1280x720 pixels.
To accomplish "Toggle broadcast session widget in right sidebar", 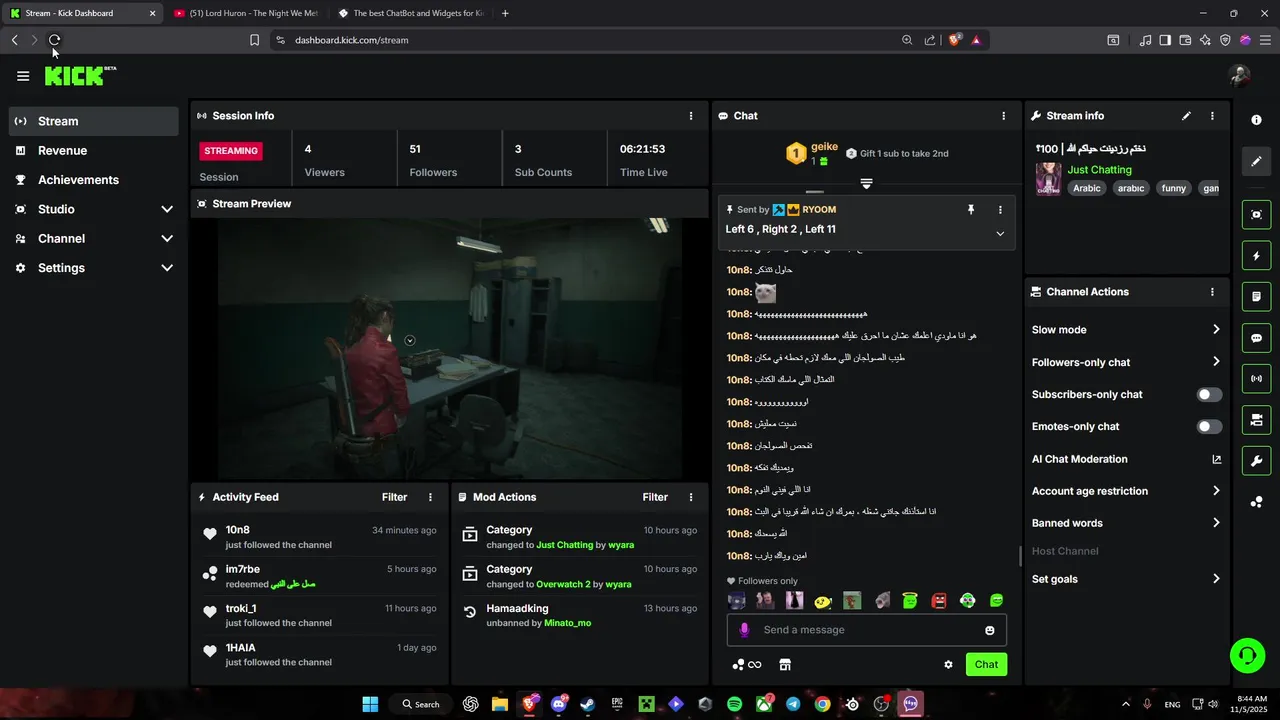I will click(1257, 379).
